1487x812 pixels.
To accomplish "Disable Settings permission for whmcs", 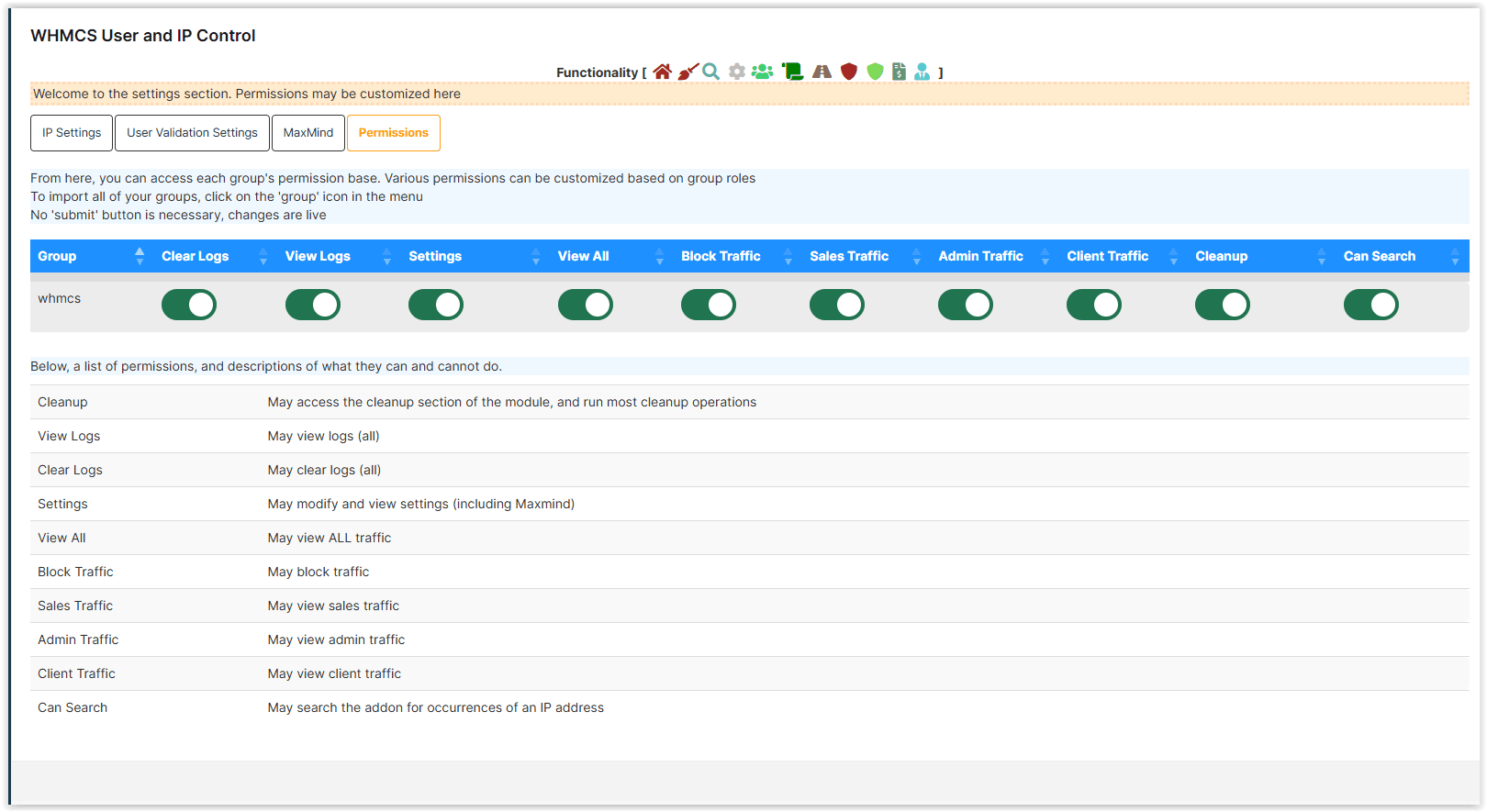I will (x=436, y=305).
